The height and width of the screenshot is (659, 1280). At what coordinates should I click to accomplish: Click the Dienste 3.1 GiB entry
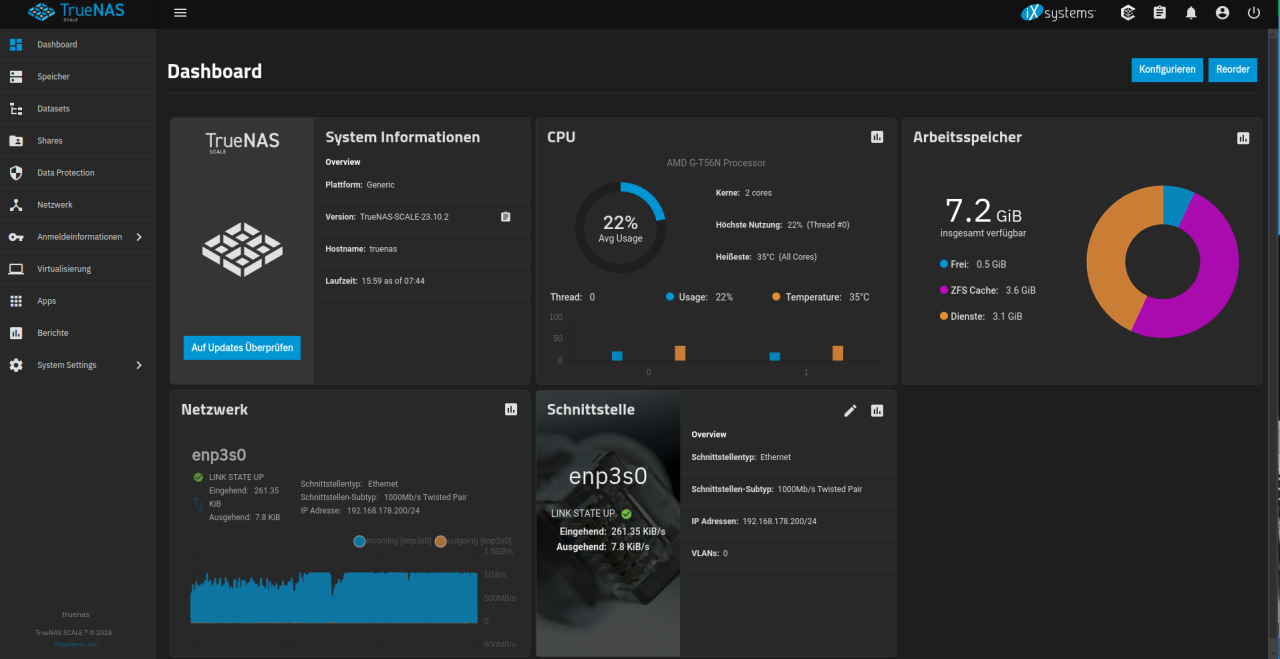coord(982,316)
